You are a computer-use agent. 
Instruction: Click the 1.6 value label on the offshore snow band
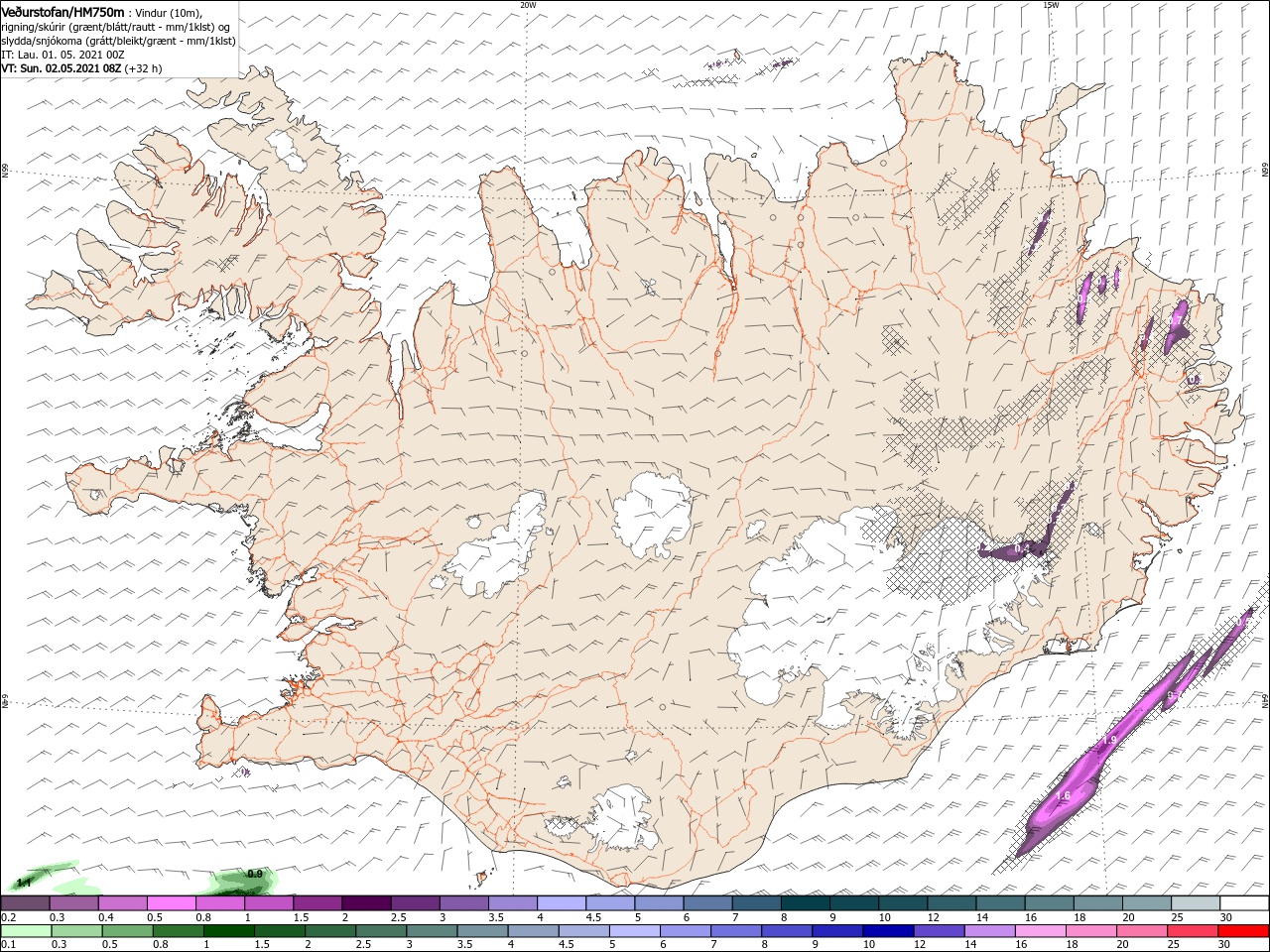tap(1063, 796)
